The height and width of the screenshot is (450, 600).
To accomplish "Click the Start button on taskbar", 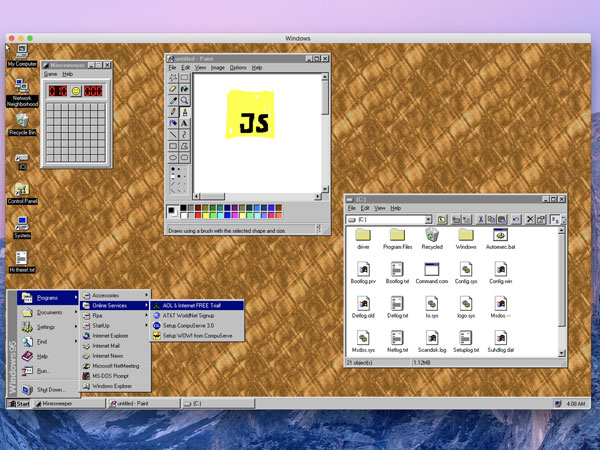I will [19, 403].
